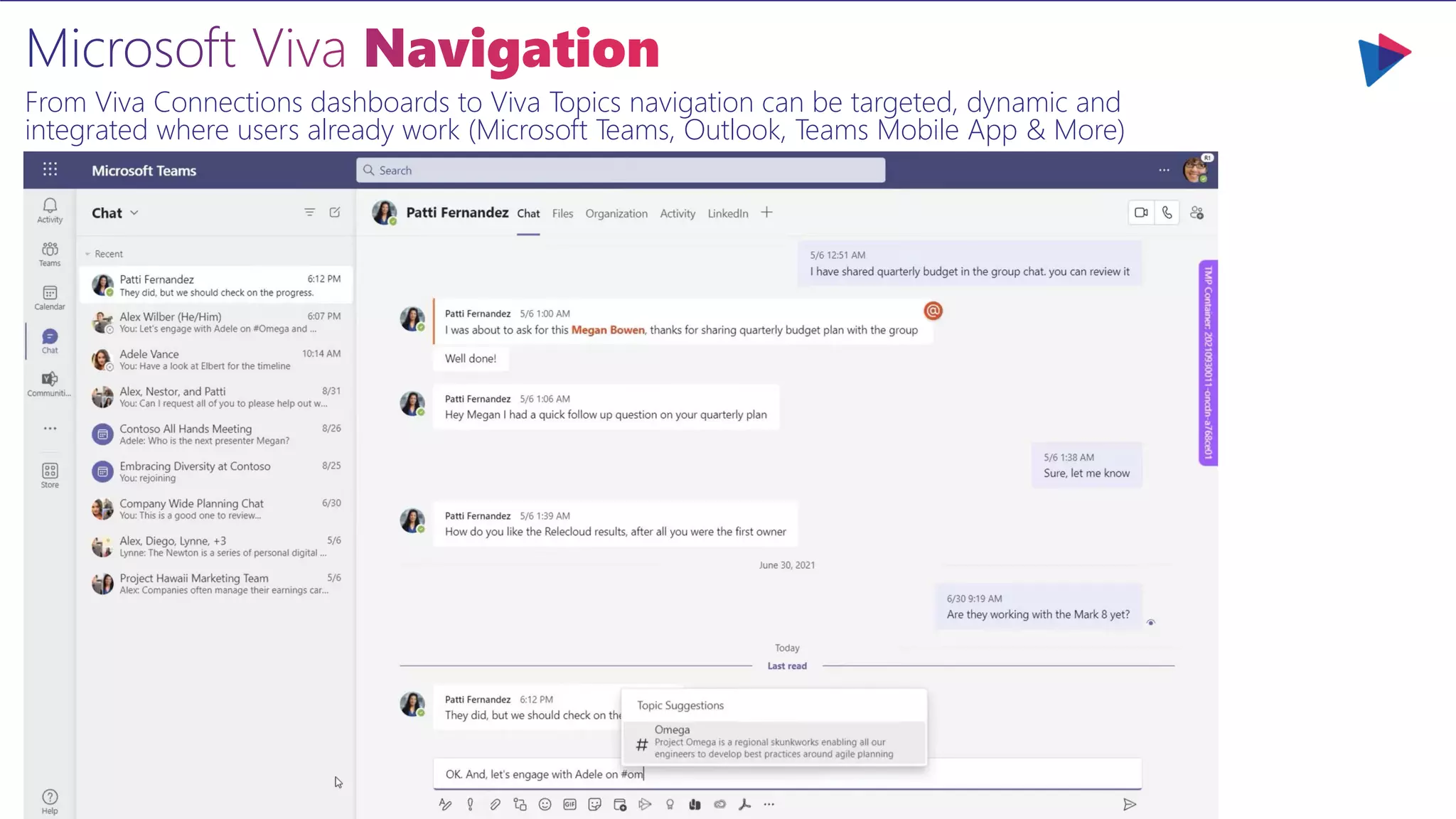1456x819 pixels.
Task: Open the Loop components icon
Action: tap(520, 804)
